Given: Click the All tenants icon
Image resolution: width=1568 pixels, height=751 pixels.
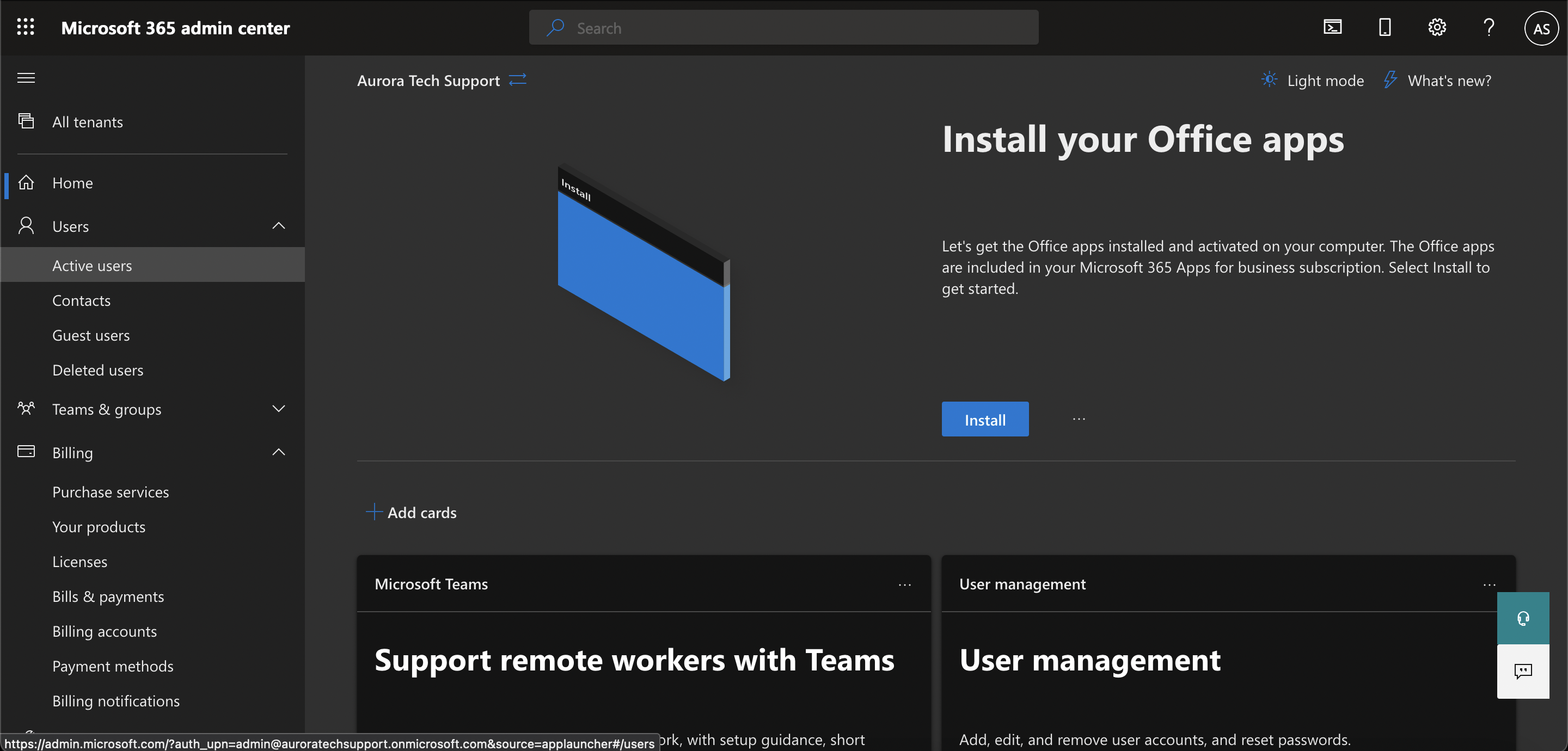Looking at the screenshot, I should 26,121.
